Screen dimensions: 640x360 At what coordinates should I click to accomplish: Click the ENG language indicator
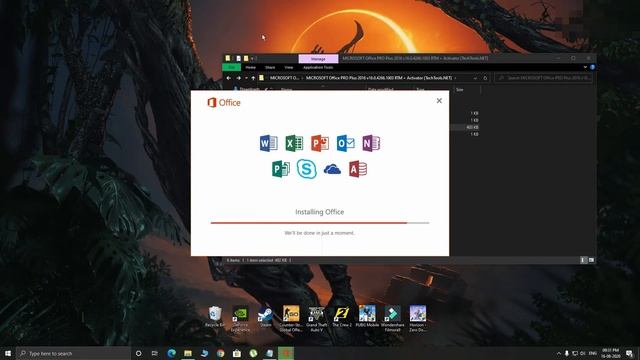tap(593, 353)
